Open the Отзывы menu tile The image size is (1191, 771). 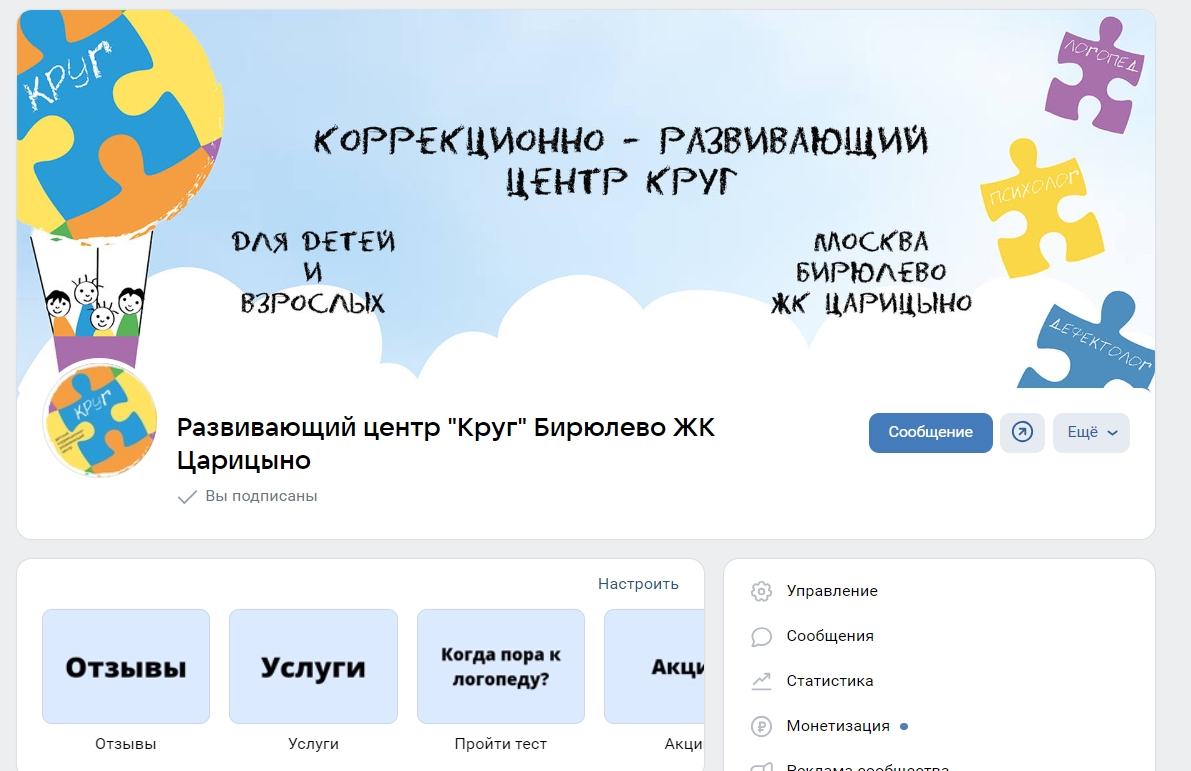[126, 666]
